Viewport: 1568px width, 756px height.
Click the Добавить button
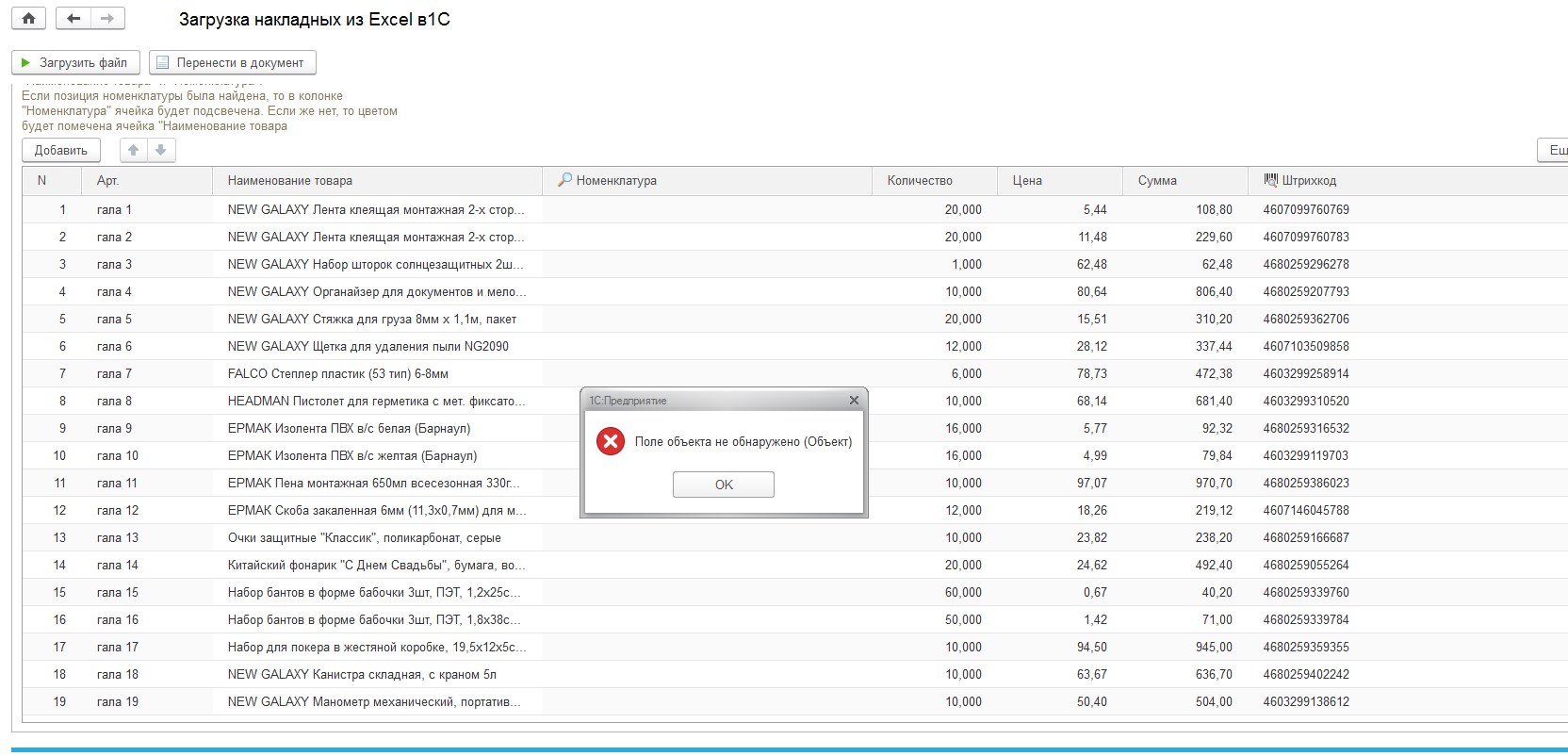pyautogui.click(x=60, y=150)
